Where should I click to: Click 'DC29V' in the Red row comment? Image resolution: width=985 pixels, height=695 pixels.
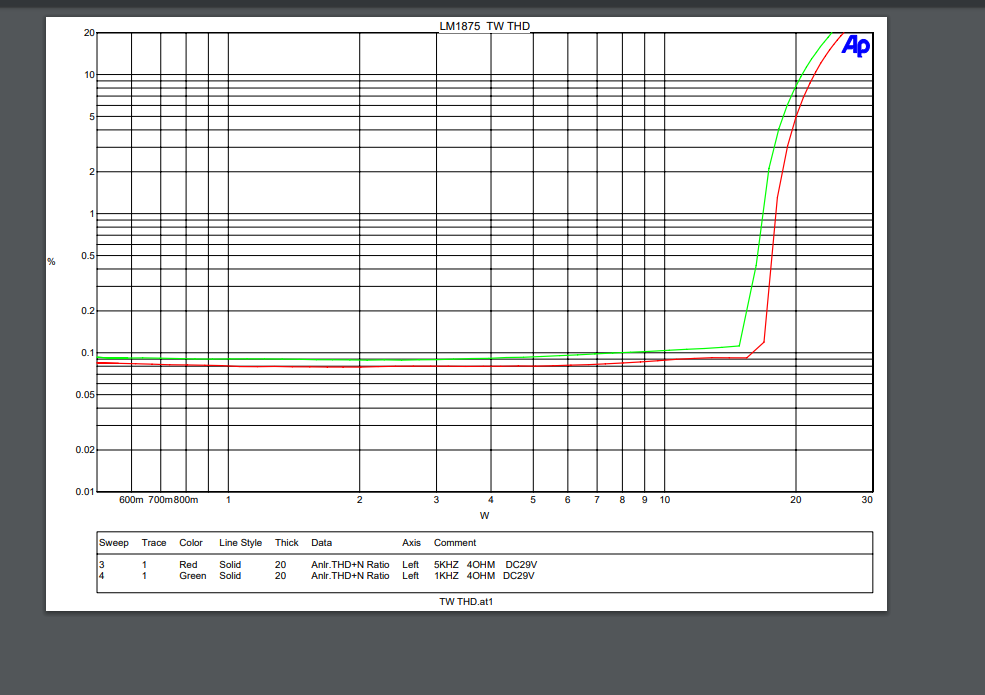pos(521,564)
